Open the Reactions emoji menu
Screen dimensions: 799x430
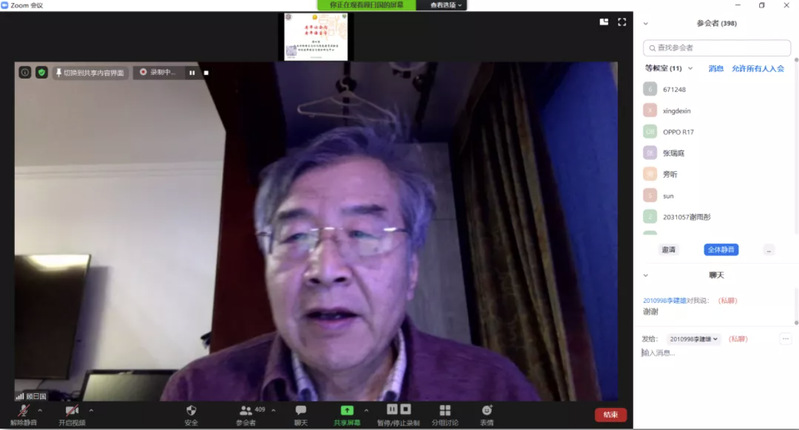pyautogui.click(x=487, y=410)
